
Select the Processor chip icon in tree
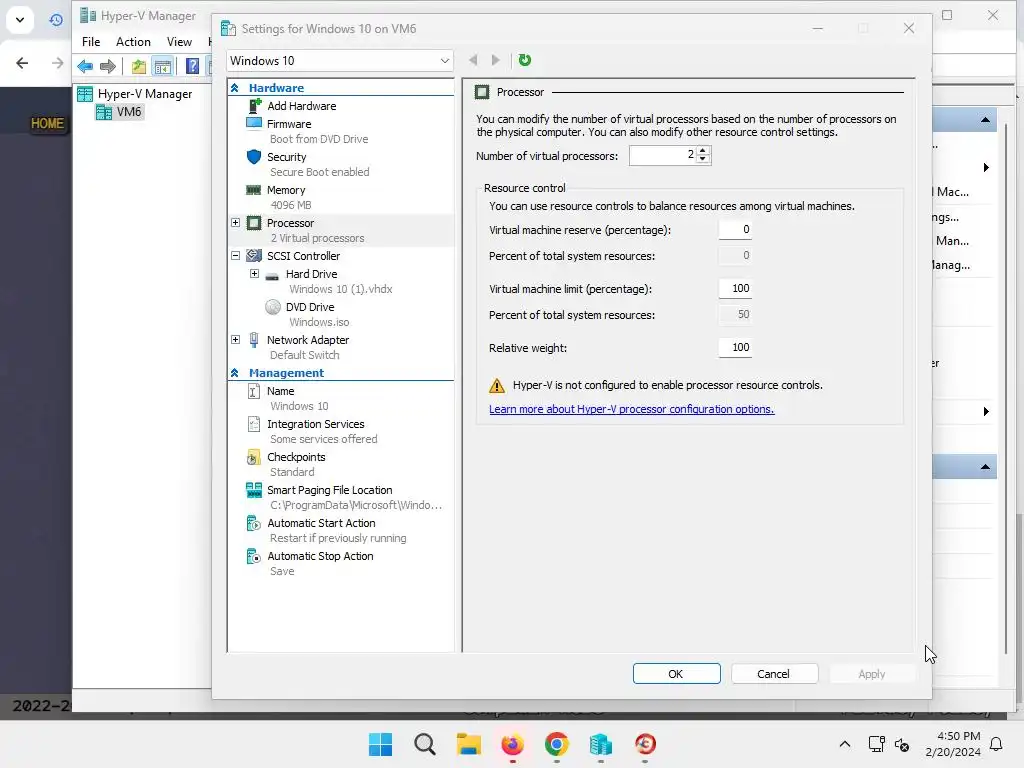[x=254, y=223]
